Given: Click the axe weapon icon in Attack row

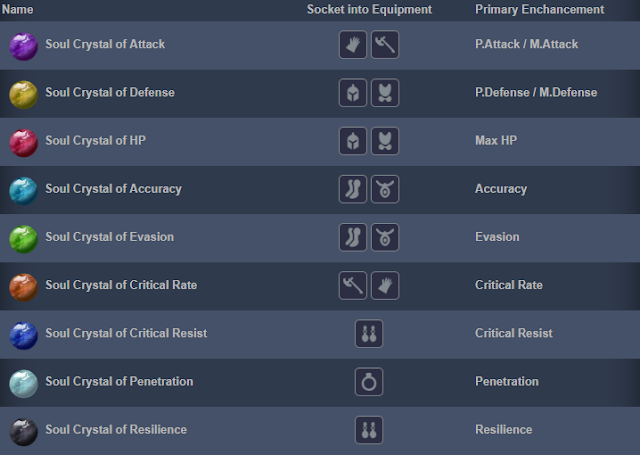Looking at the screenshot, I should [x=385, y=44].
